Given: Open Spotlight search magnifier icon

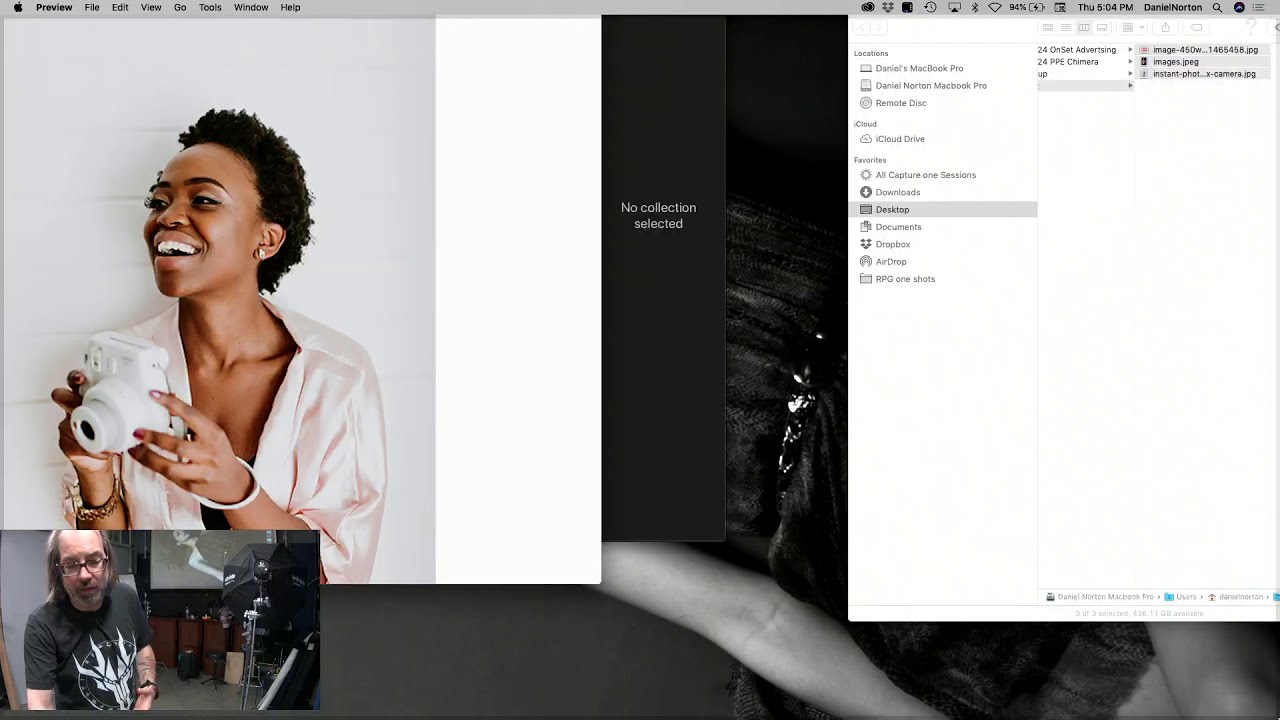Looking at the screenshot, I should [x=1217, y=7].
